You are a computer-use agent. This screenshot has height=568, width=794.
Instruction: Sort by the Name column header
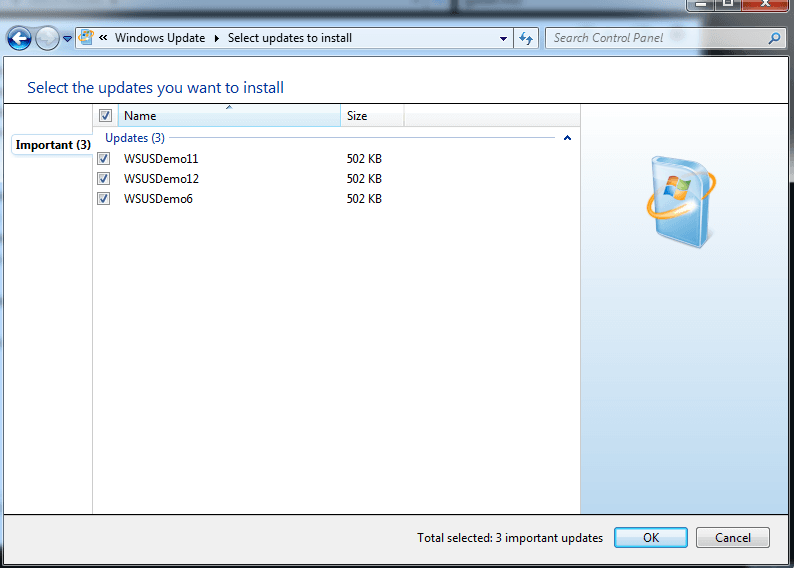point(229,115)
